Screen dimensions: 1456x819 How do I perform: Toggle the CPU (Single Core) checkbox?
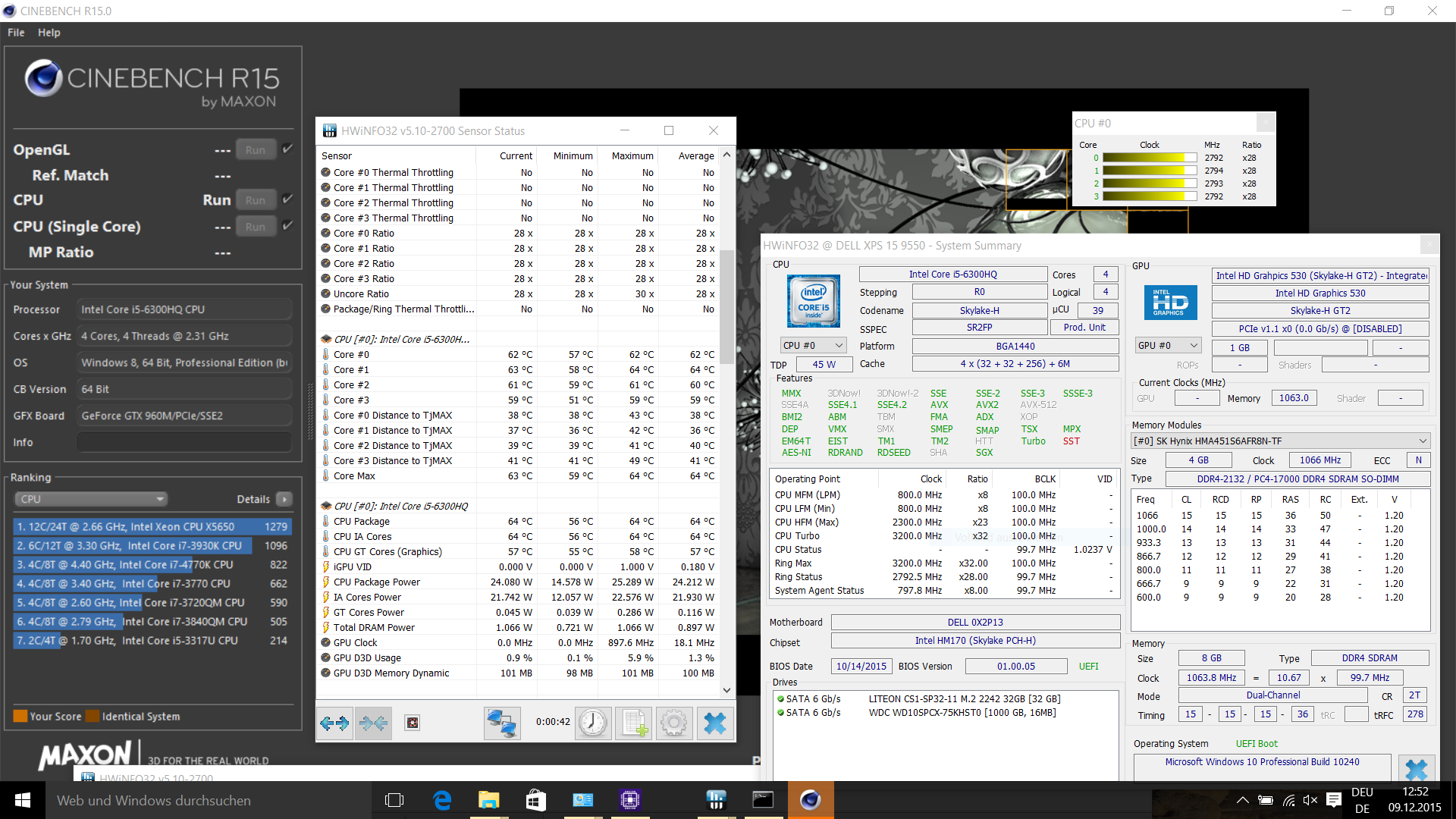coord(287,226)
